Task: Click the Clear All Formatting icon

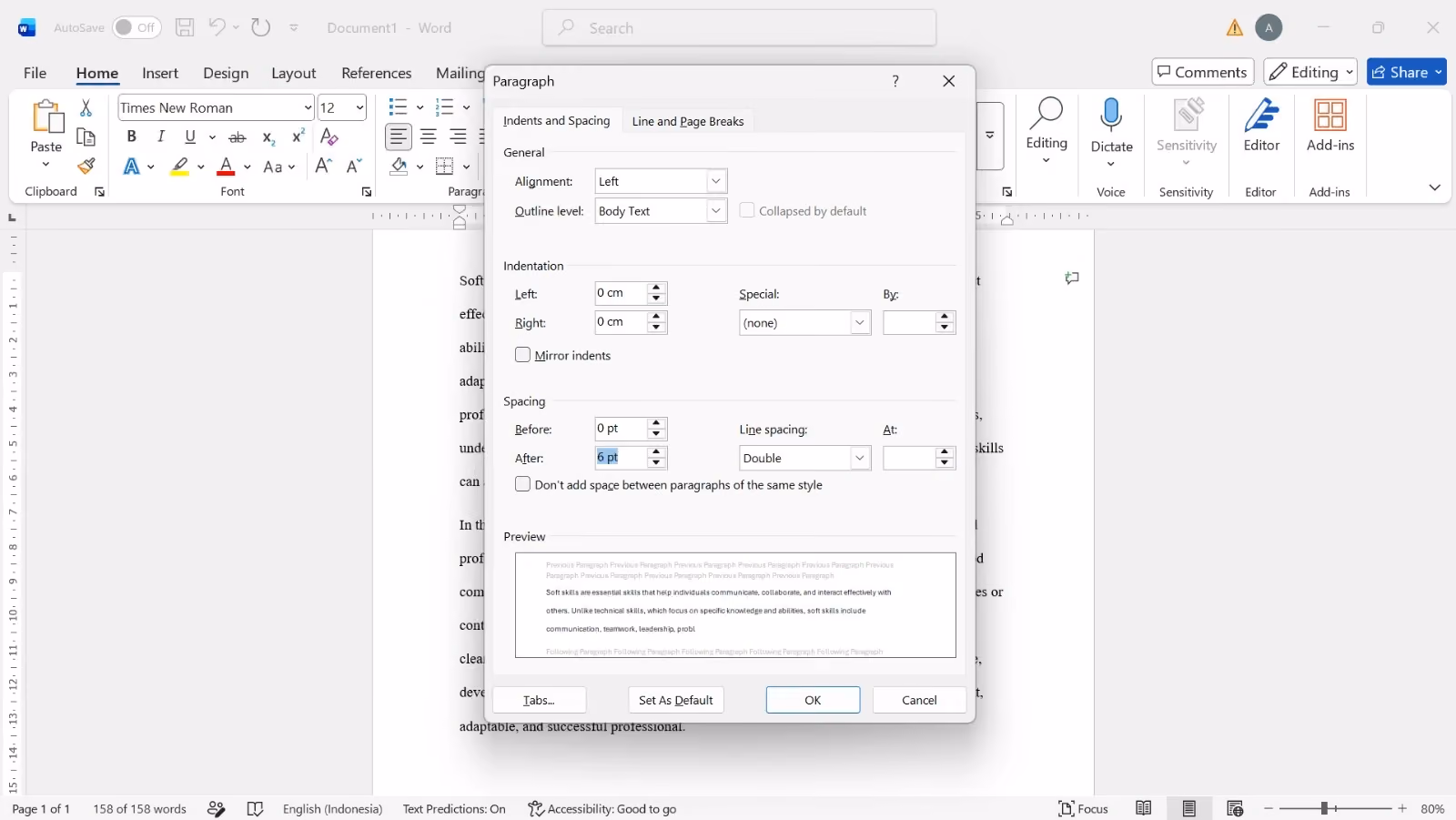Action: (x=329, y=137)
